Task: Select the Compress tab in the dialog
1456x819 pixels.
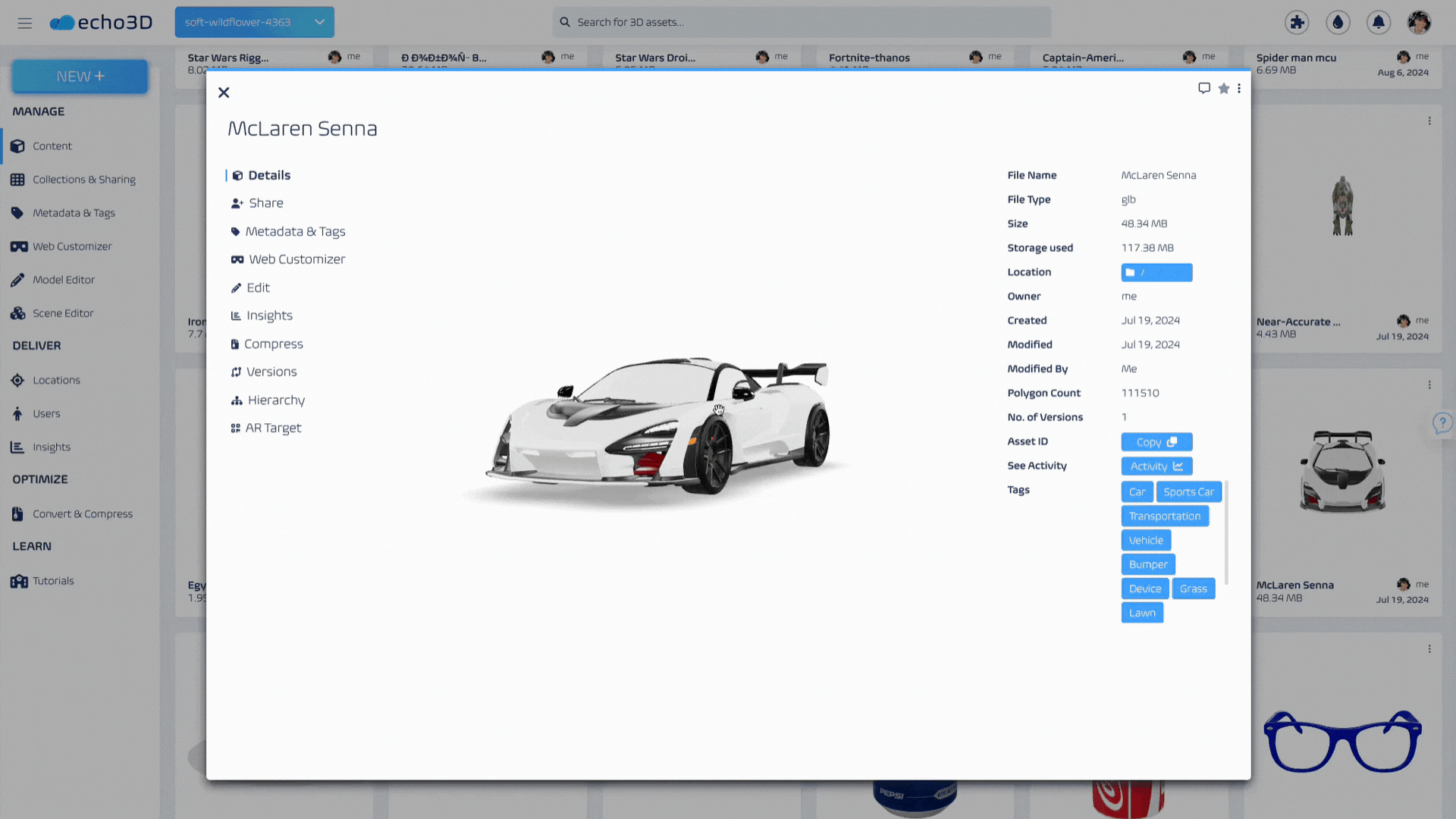Action: click(x=267, y=344)
